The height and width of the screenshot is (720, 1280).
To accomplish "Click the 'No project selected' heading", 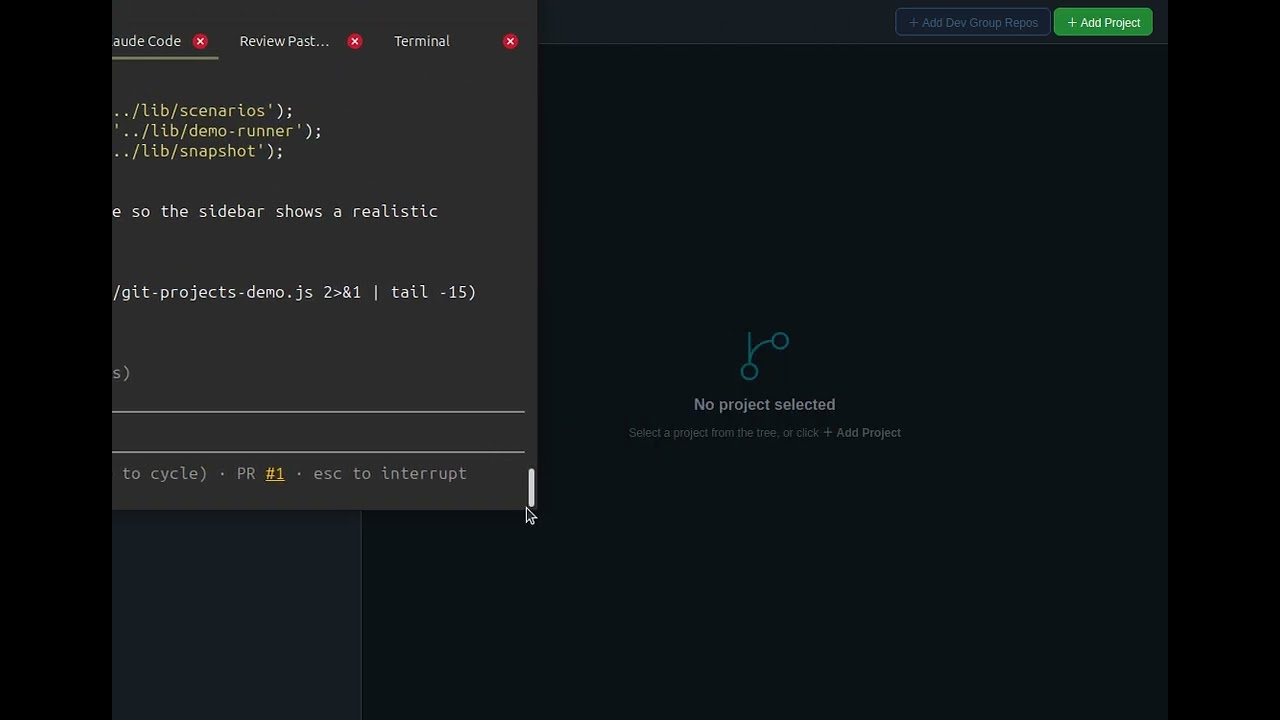I will [x=764, y=404].
